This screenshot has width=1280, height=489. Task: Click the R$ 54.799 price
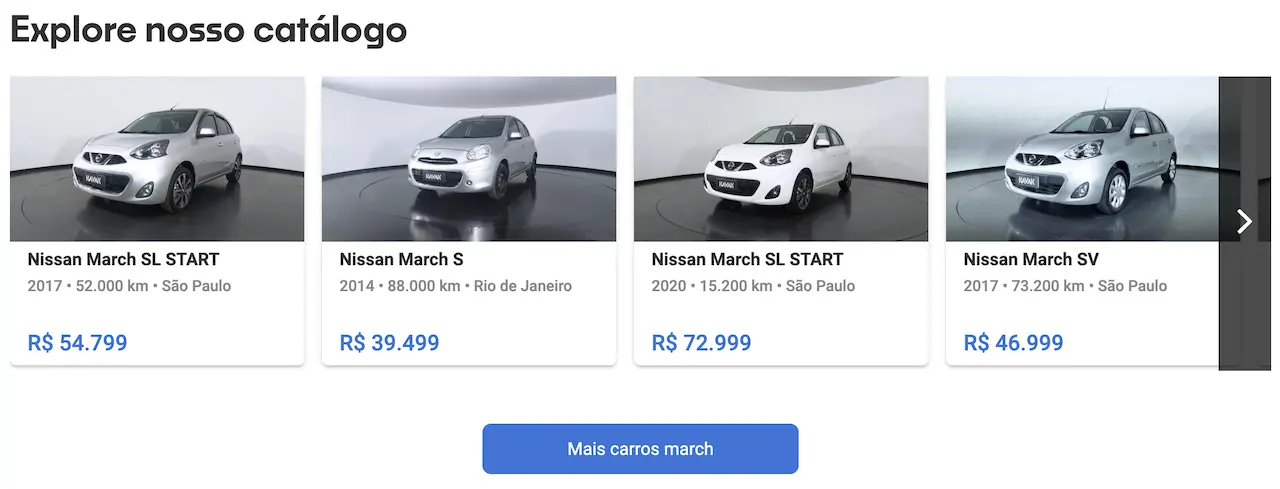point(78,344)
